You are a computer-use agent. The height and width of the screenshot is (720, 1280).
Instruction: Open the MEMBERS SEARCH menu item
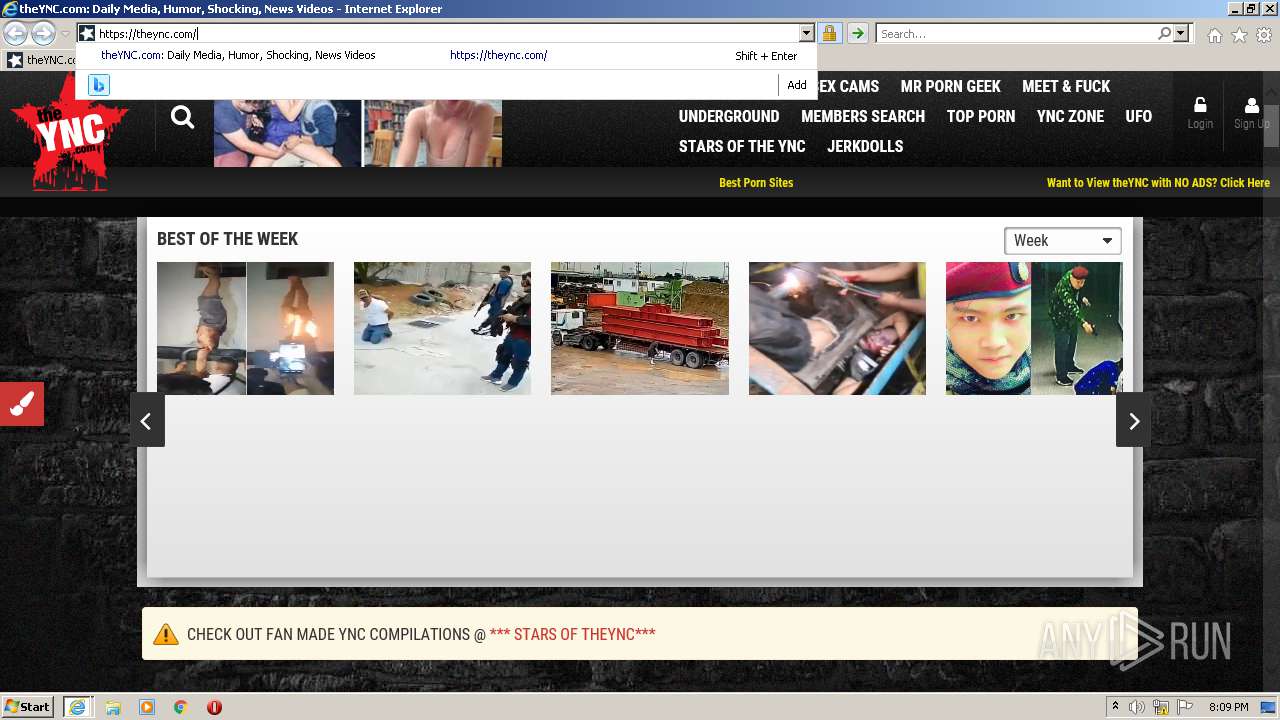[x=863, y=116]
